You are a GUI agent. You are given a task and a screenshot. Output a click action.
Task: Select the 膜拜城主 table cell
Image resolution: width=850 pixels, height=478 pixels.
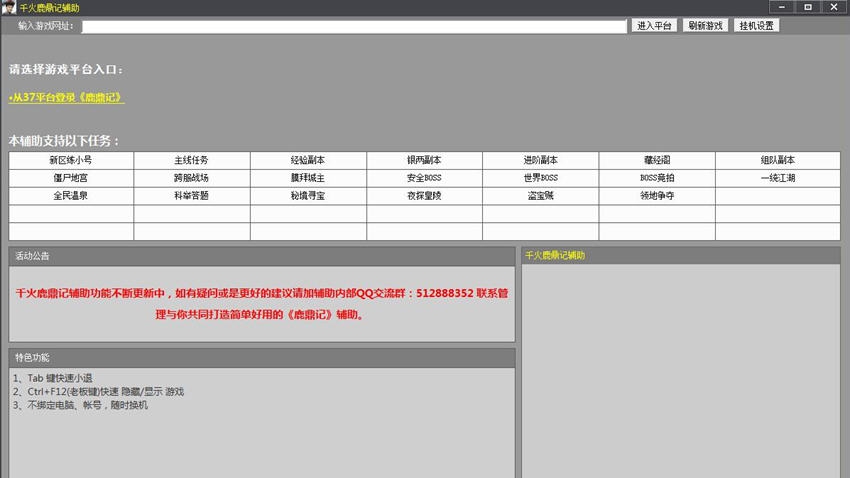point(308,178)
